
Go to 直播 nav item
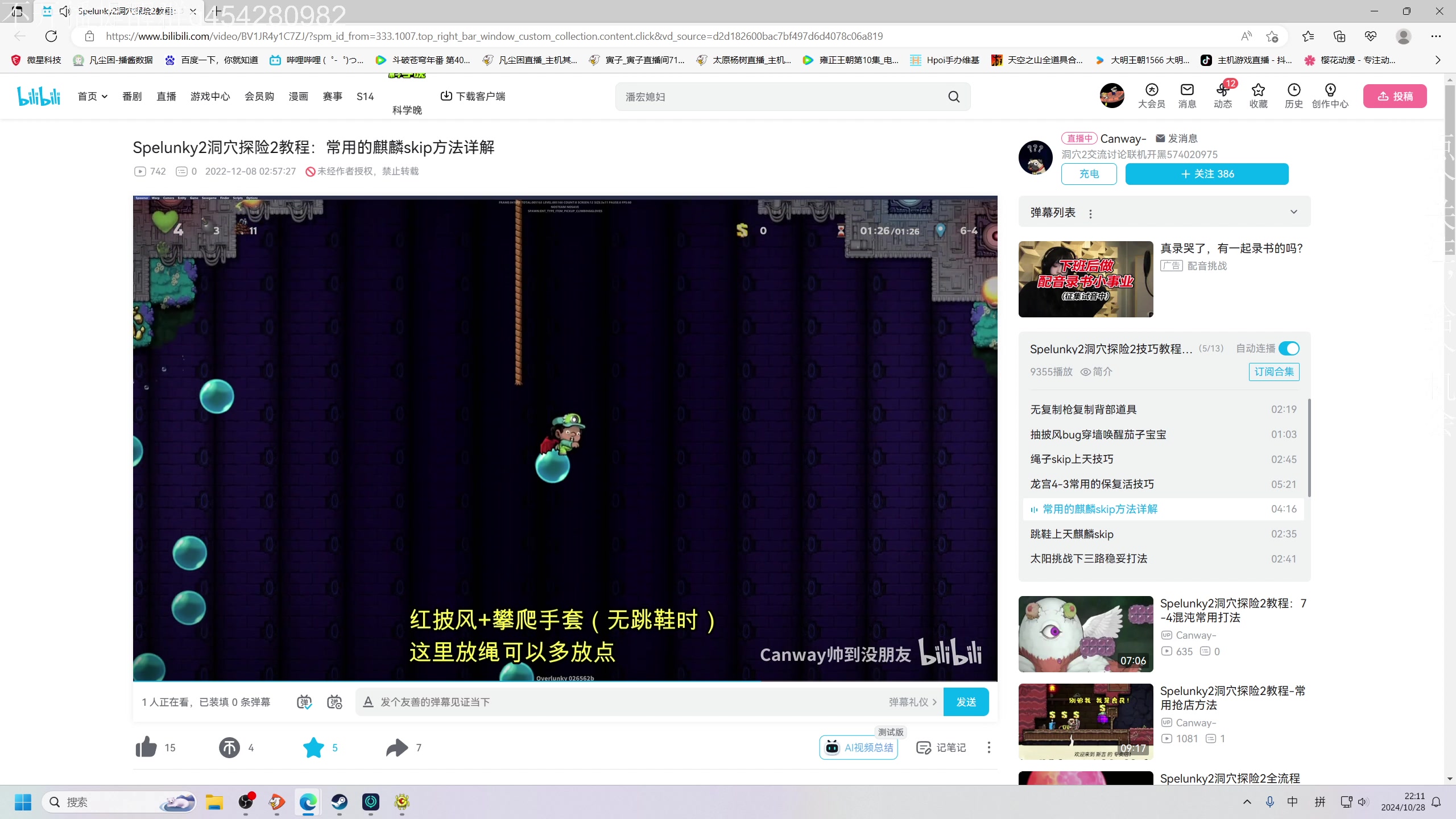pos(166,96)
